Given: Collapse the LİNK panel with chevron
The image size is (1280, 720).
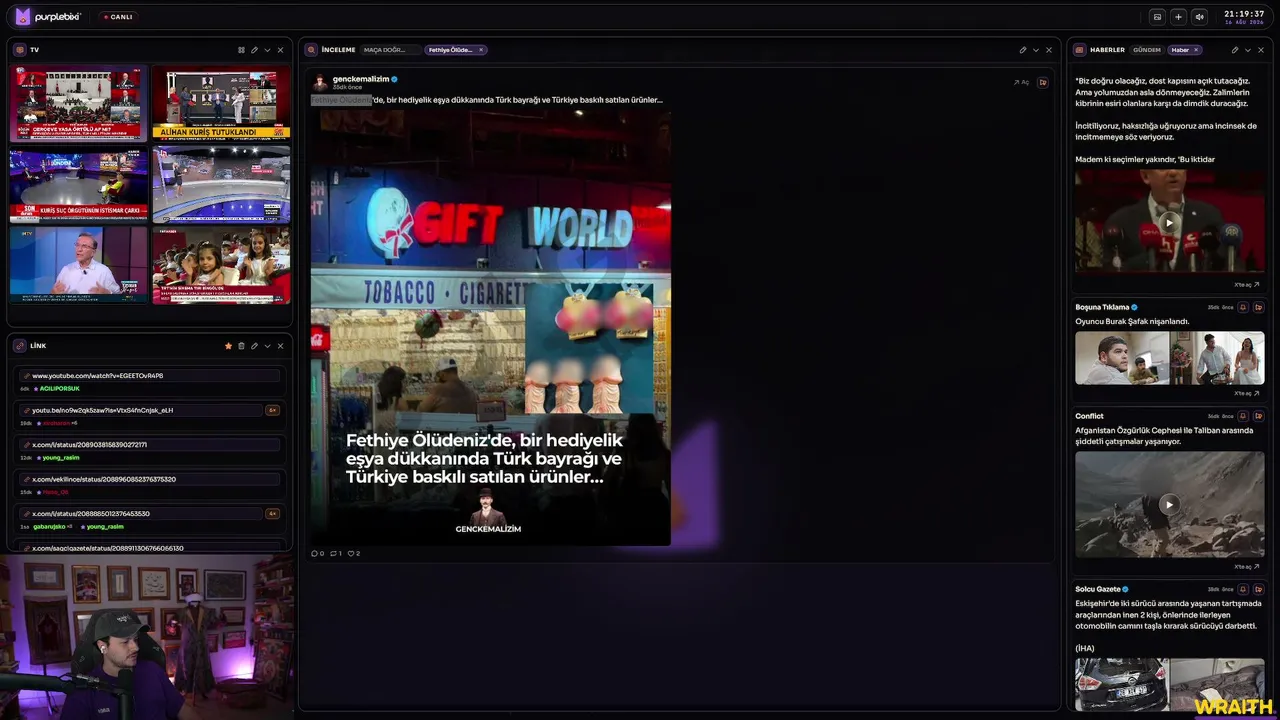Looking at the screenshot, I should click(x=267, y=346).
